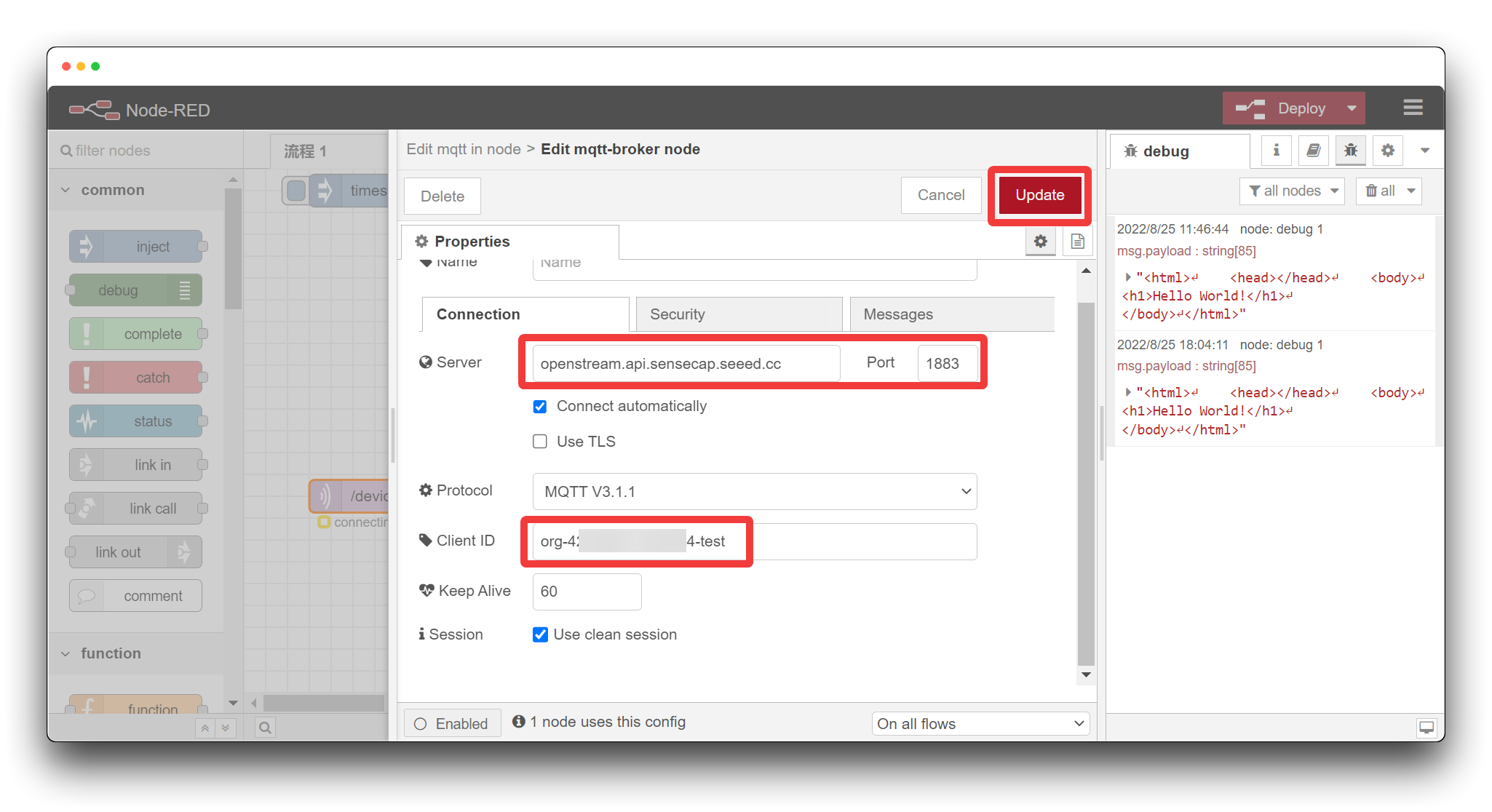Open the clear all options dropdown arrow
This screenshot has width=1492, height=812.
(1411, 191)
